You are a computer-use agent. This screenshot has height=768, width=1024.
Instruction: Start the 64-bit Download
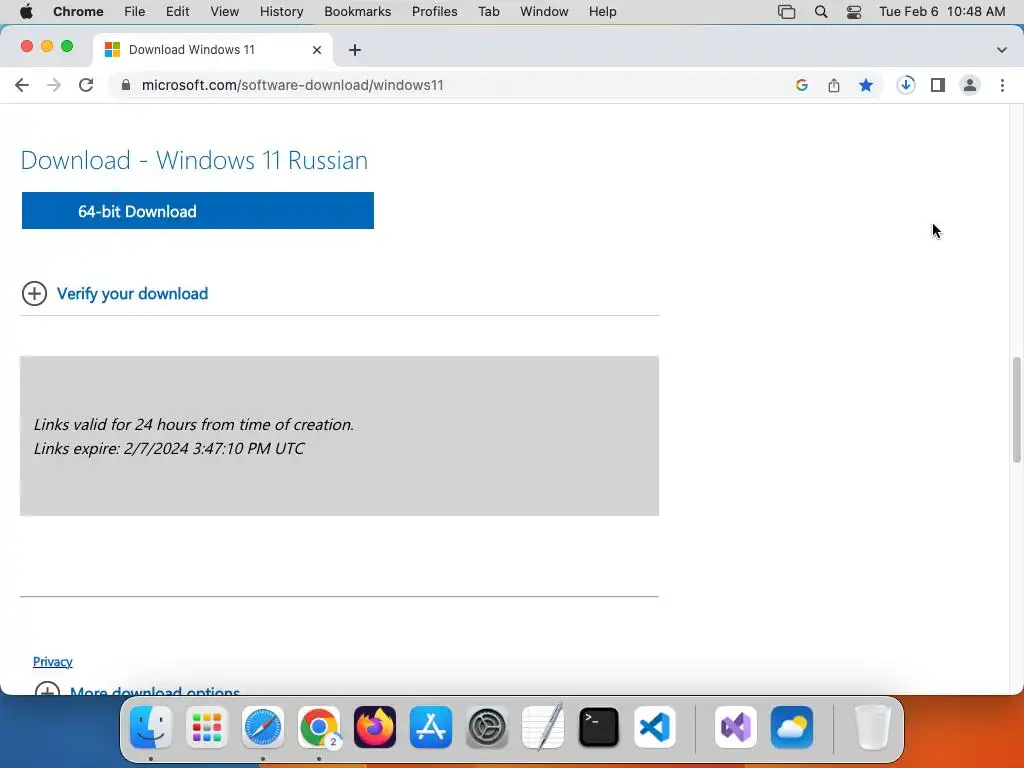click(198, 211)
